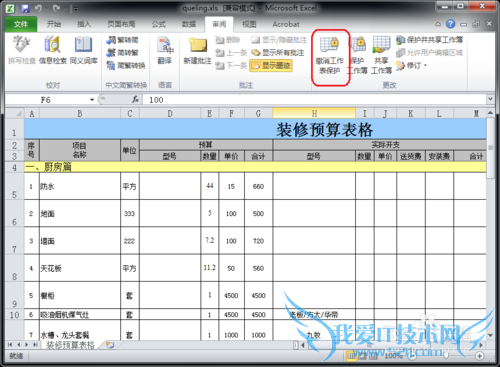Click the Excel application icon in title bar
This screenshot has height=367, width=500.
tap(10, 8)
